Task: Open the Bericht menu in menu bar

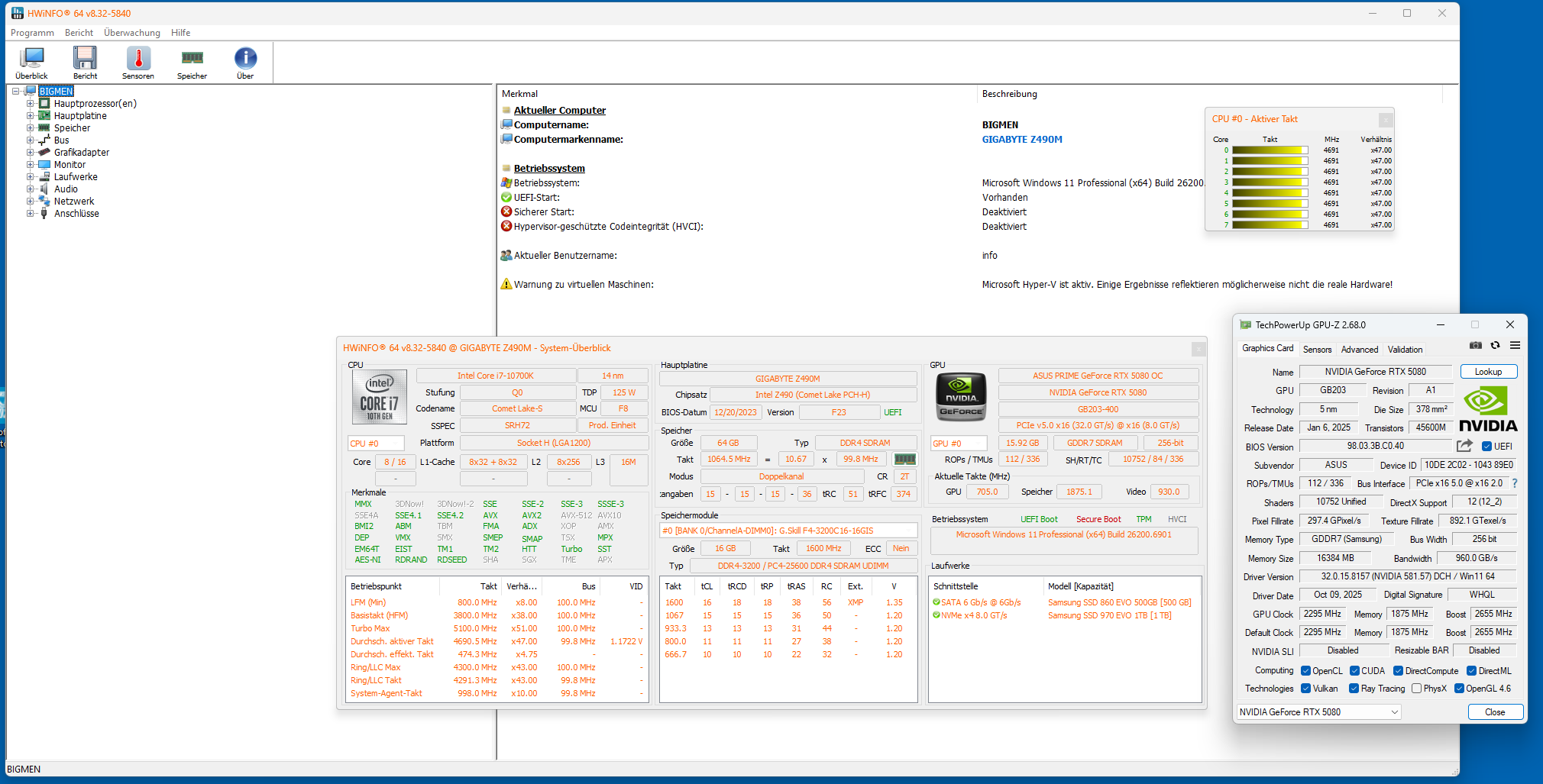Action: pos(79,33)
